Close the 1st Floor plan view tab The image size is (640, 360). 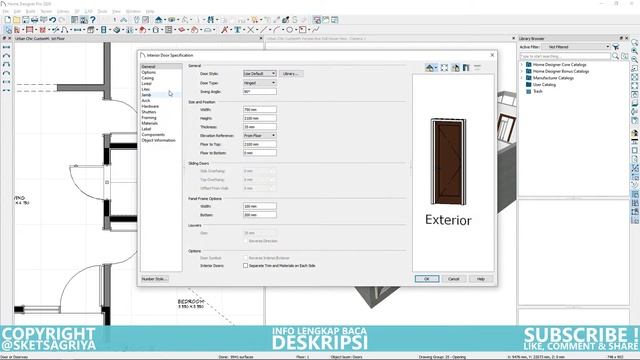tap(261, 38)
